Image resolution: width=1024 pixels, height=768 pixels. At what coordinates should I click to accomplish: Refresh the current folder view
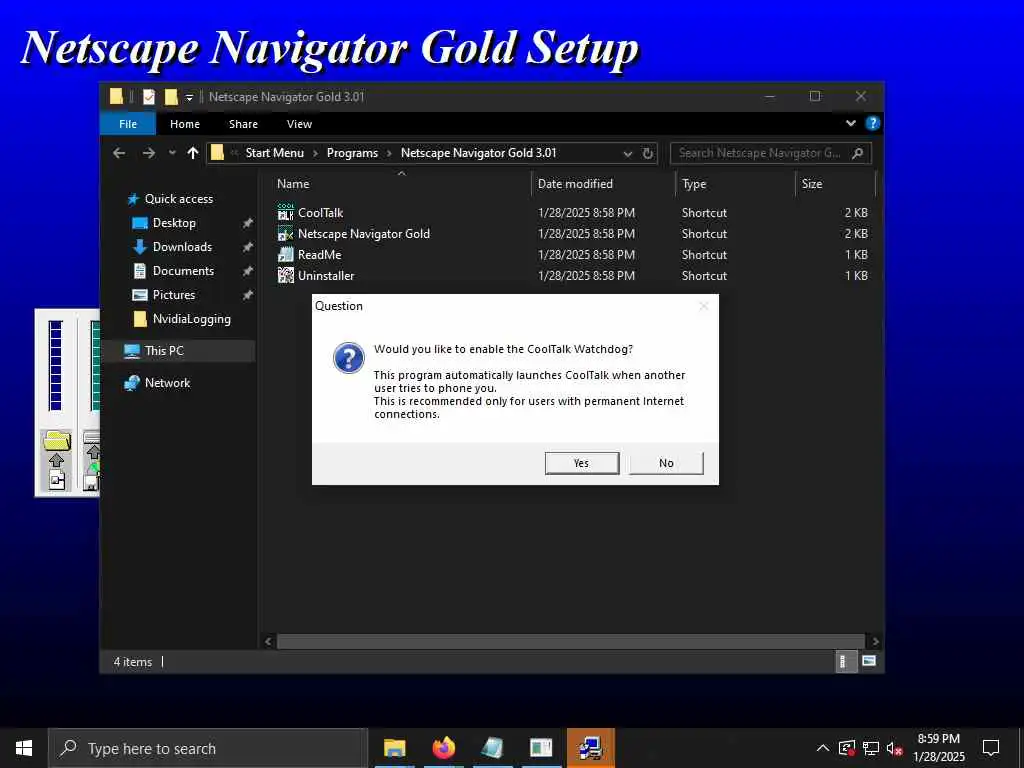647,153
